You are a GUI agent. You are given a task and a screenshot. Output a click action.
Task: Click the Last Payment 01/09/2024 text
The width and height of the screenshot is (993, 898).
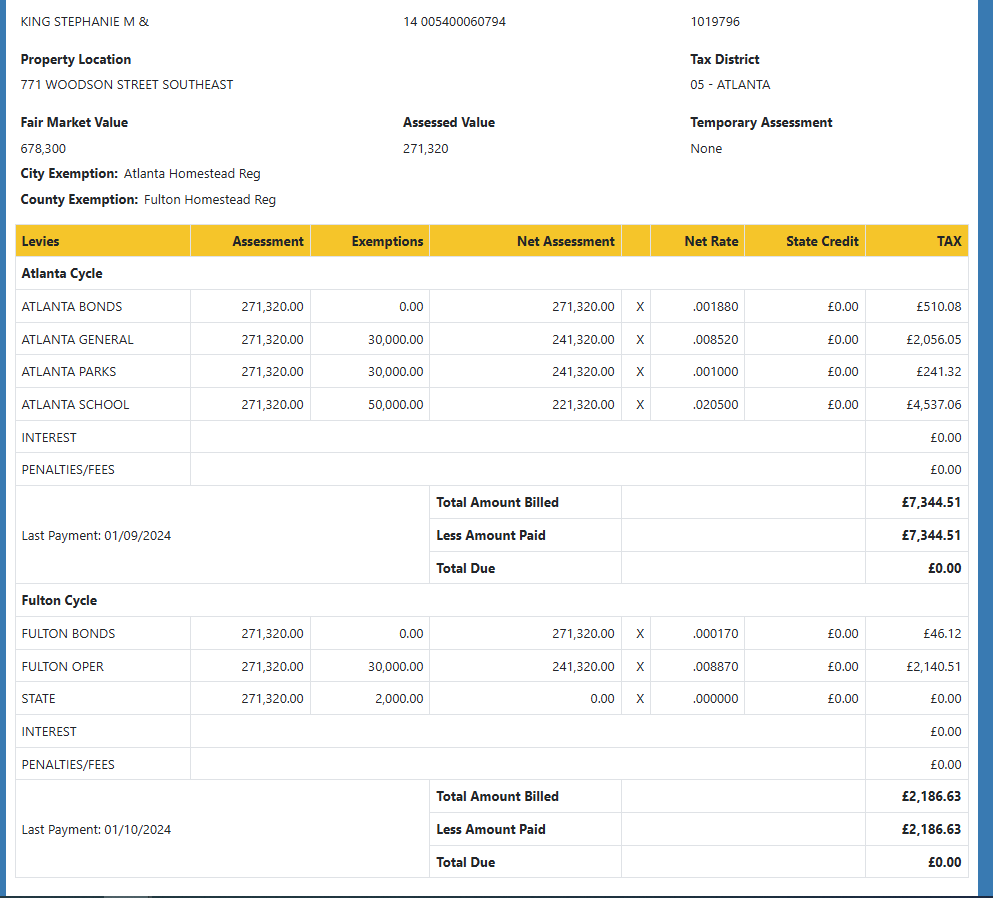(96, 536)
